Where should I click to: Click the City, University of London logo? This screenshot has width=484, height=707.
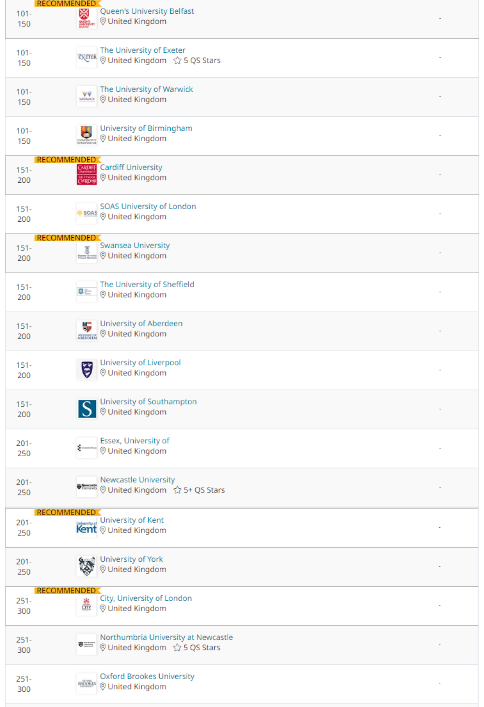pyautogui.click(x=87, y=605)
